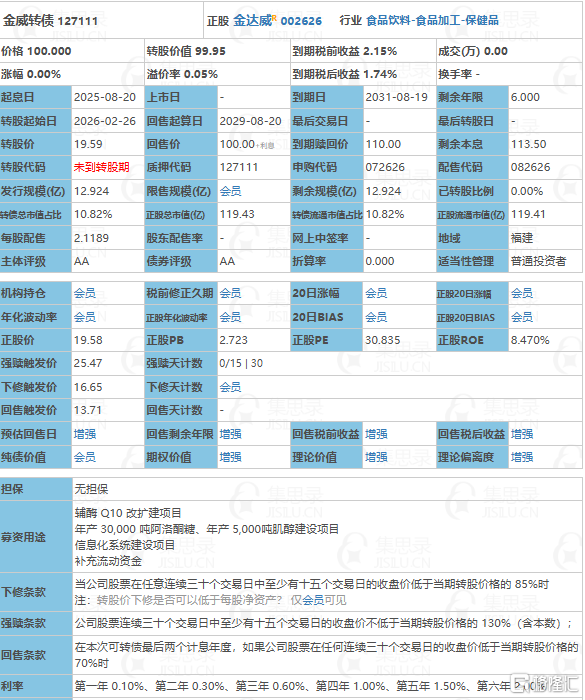Click 会员 link beside 20日涨幅

(x=376, y=293)
